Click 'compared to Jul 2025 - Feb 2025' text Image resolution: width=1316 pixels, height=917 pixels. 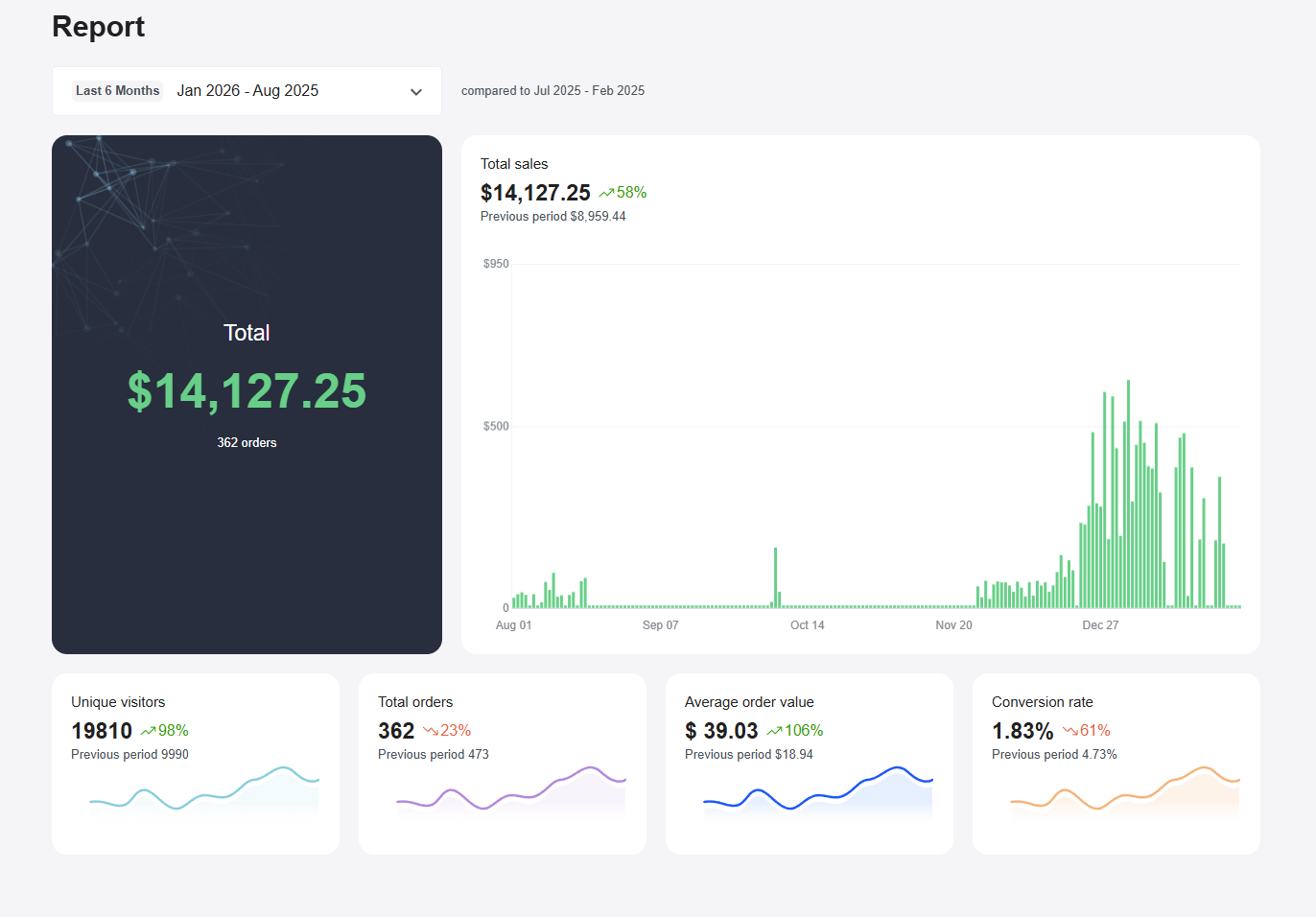coord(552,91)
